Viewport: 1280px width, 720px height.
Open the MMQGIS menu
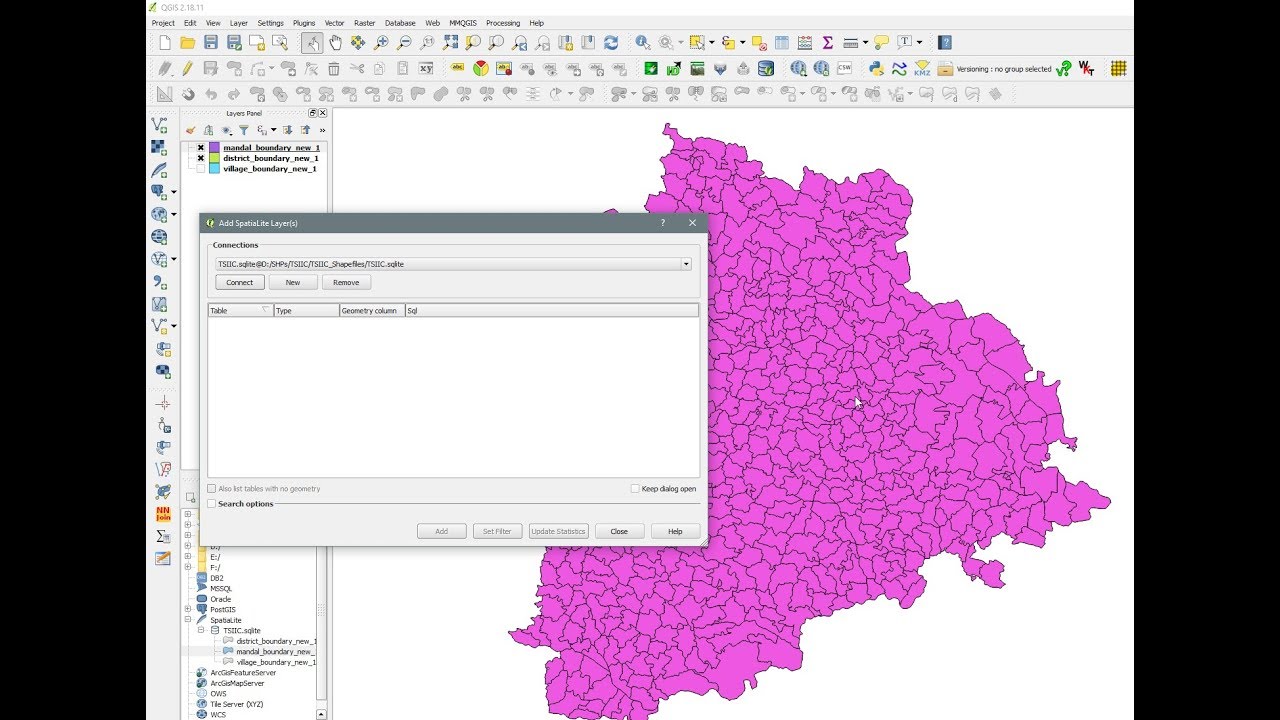[463, 22]
